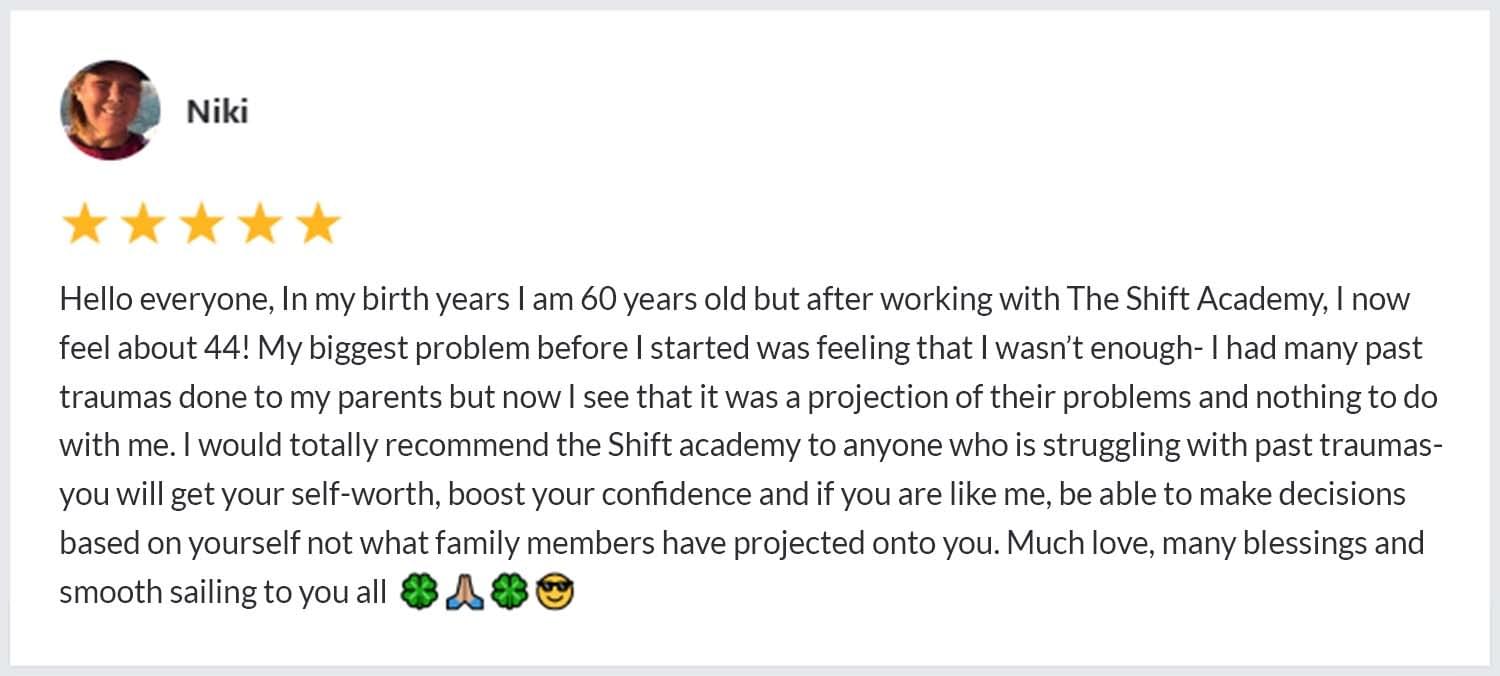Click the sunglasses smiley emoji
The width and height of the screenshot is (1500, 676).
click(555, 593)
